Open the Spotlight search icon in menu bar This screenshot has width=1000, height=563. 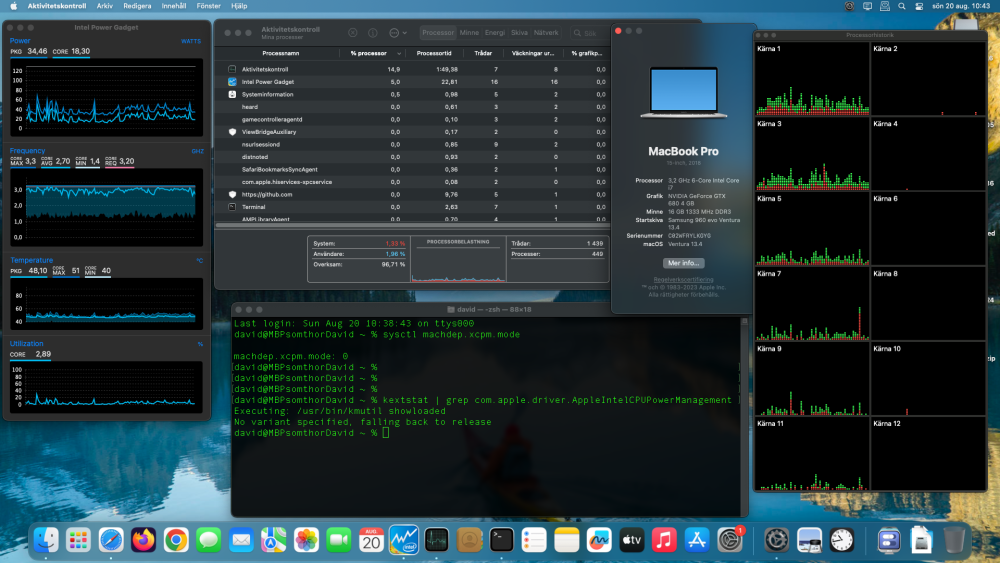[x=902, y=6]
